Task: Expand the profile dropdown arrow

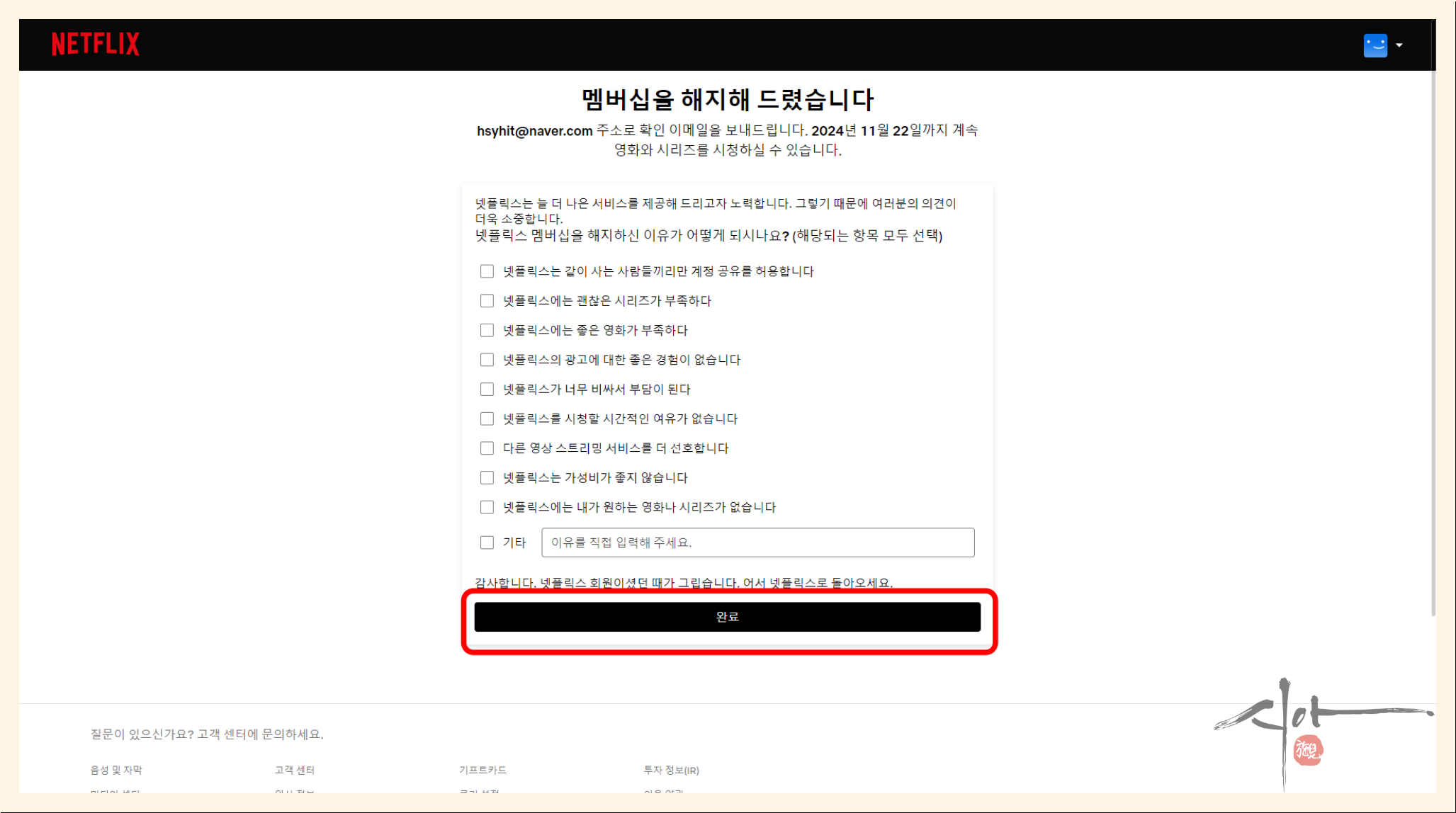Action: pyautogui.click(x=1399, y=45)
